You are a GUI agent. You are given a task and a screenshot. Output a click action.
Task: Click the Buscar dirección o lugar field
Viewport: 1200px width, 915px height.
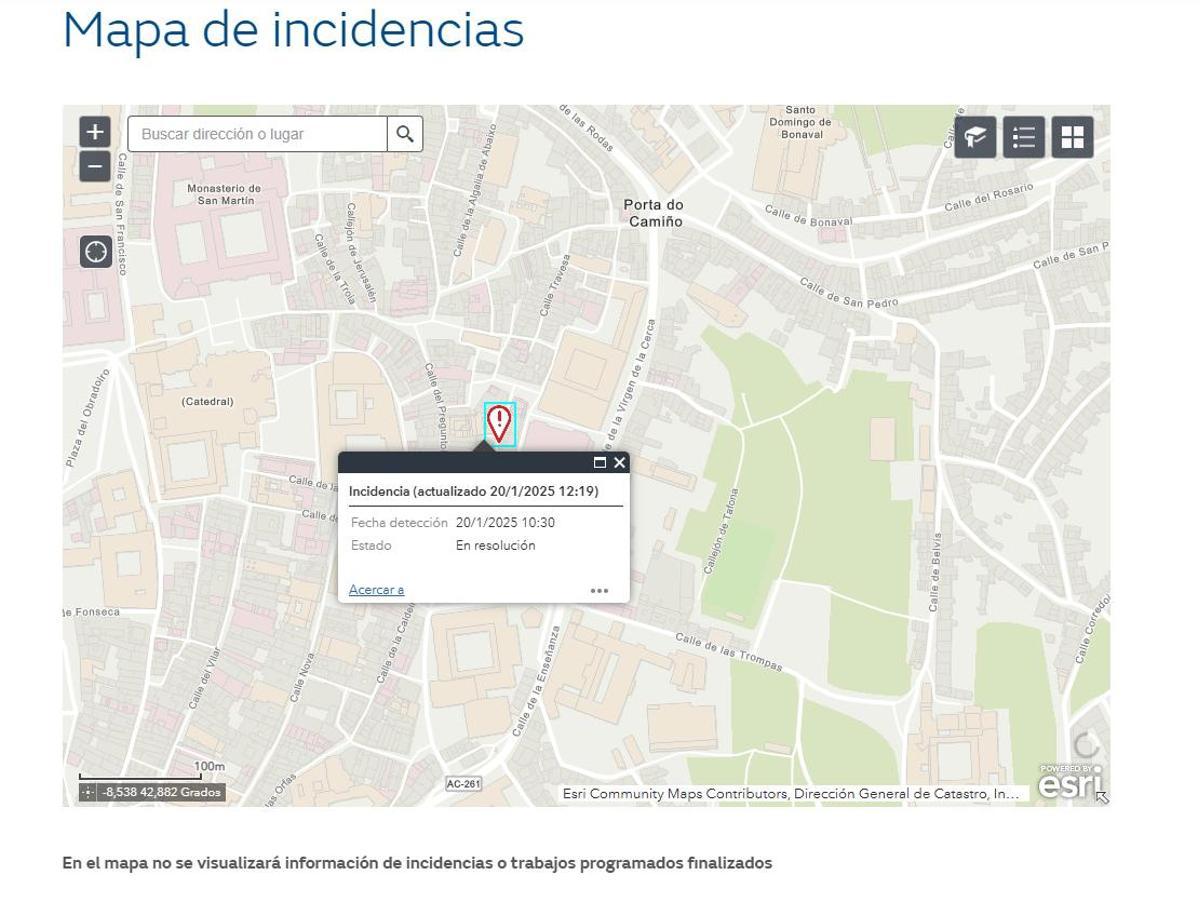click(255, 133)
